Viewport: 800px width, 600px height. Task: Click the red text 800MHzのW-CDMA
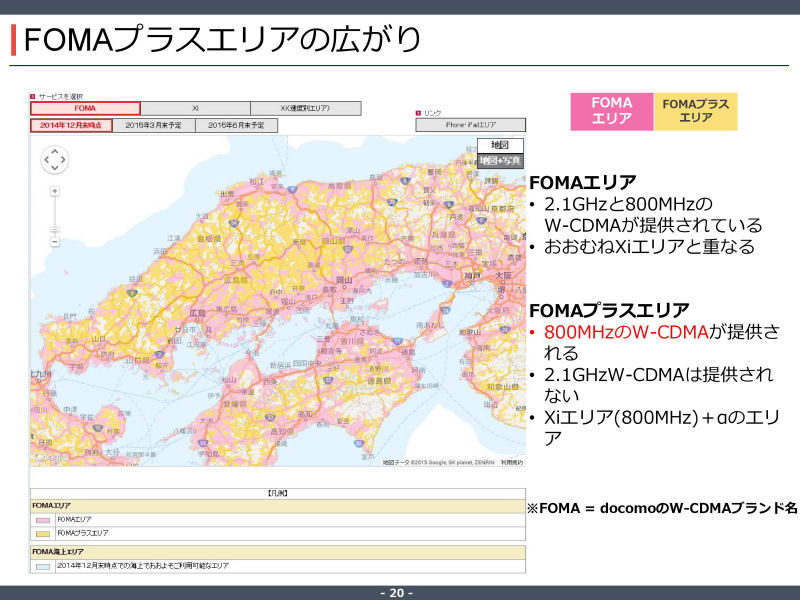pyautogui.click(x=626, y=332)
